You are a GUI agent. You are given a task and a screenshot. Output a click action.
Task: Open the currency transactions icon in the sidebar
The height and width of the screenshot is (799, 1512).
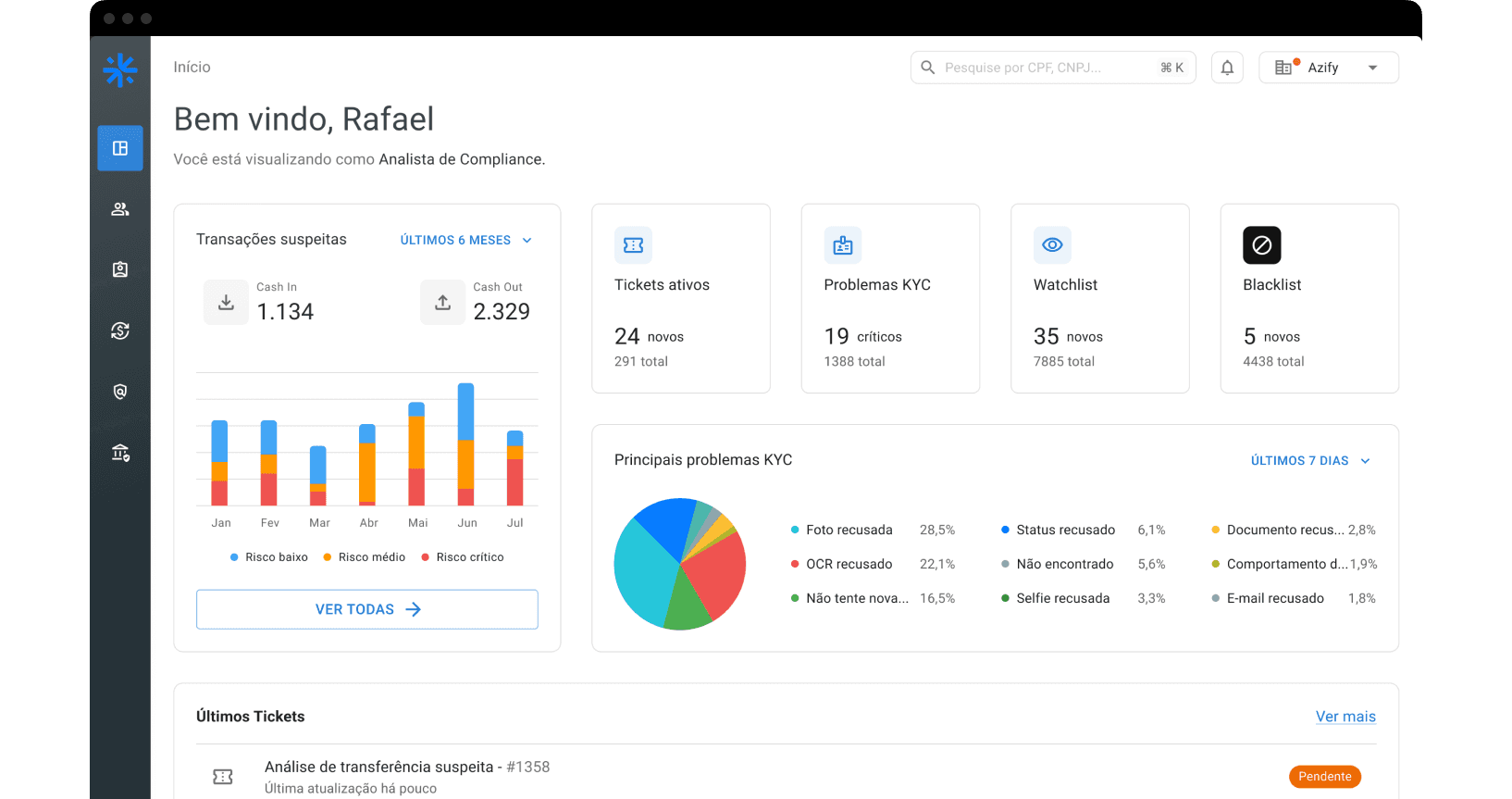click(120, 331)
